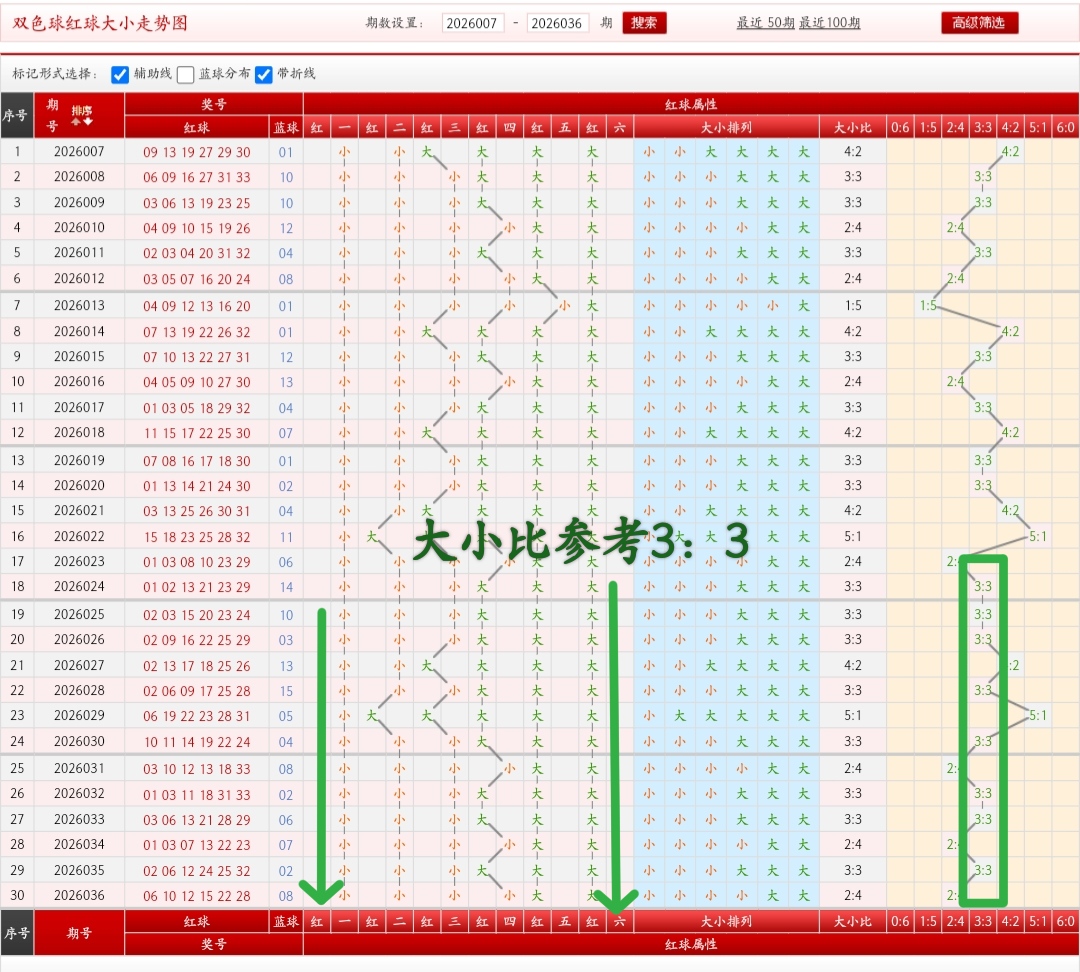Click the 排序 sort arrows icon
1080x972 pixels.
pos(82,116)
